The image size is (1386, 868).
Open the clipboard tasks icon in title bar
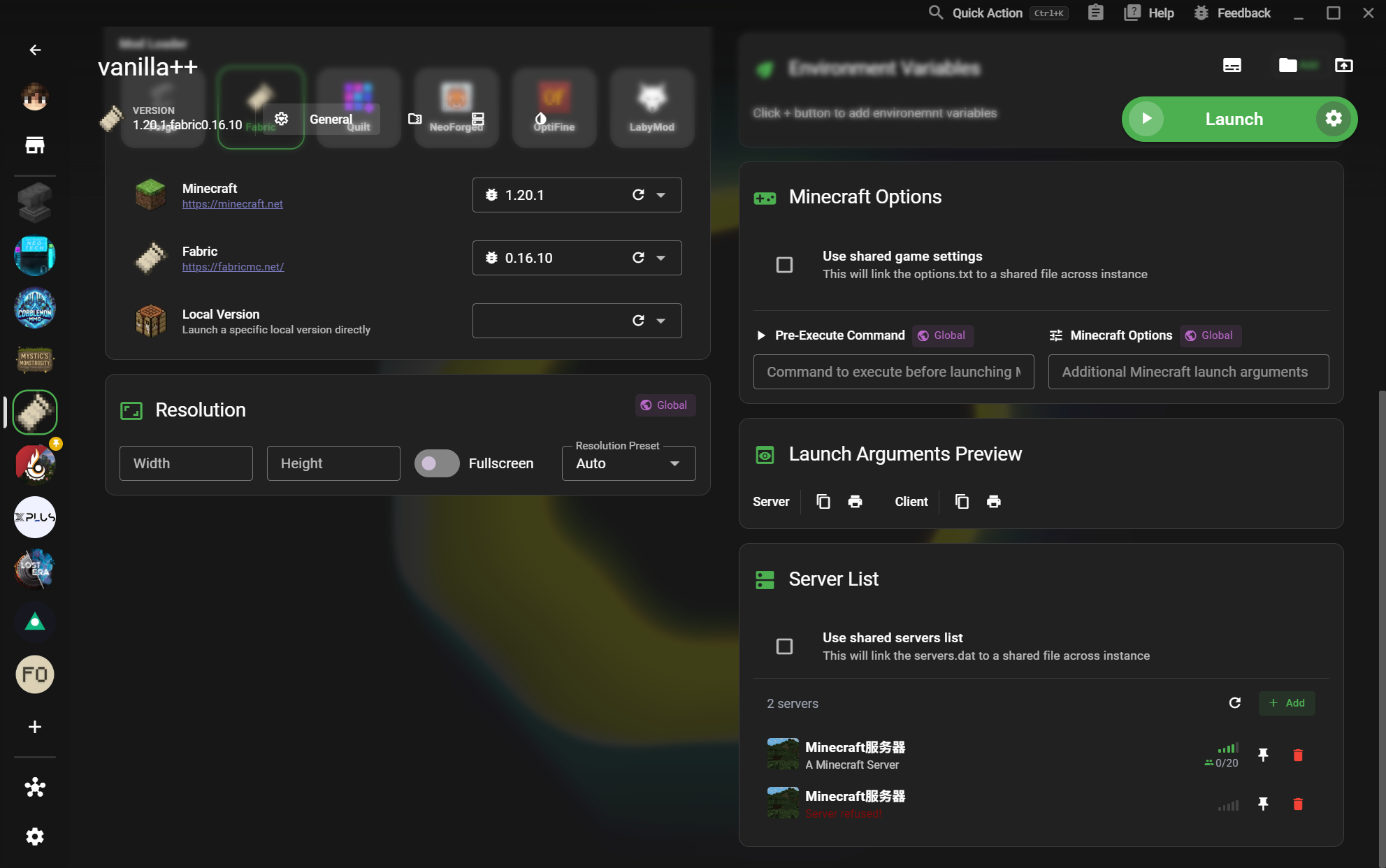point(1095,13)
